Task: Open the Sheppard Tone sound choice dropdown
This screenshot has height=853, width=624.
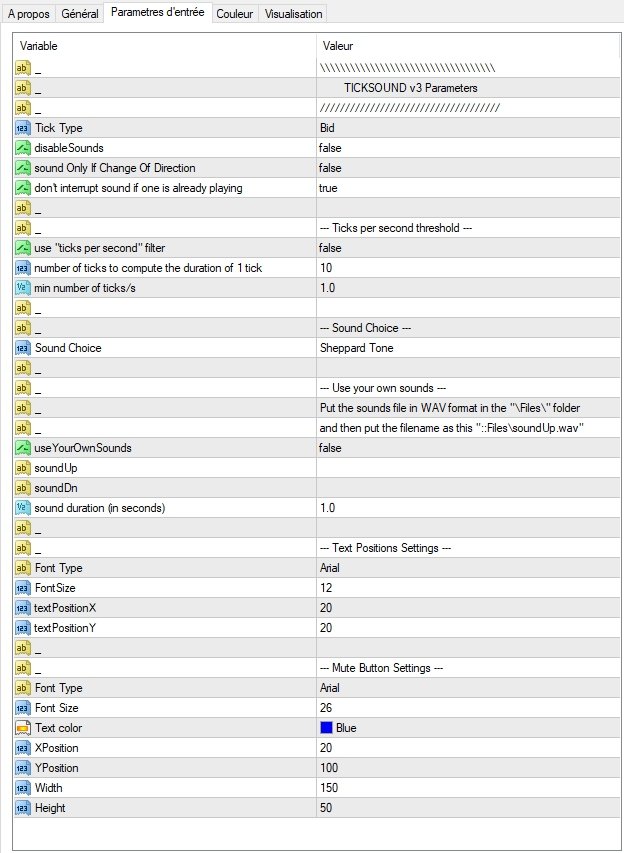Action: pyautogui.click(x=468, y=348)
